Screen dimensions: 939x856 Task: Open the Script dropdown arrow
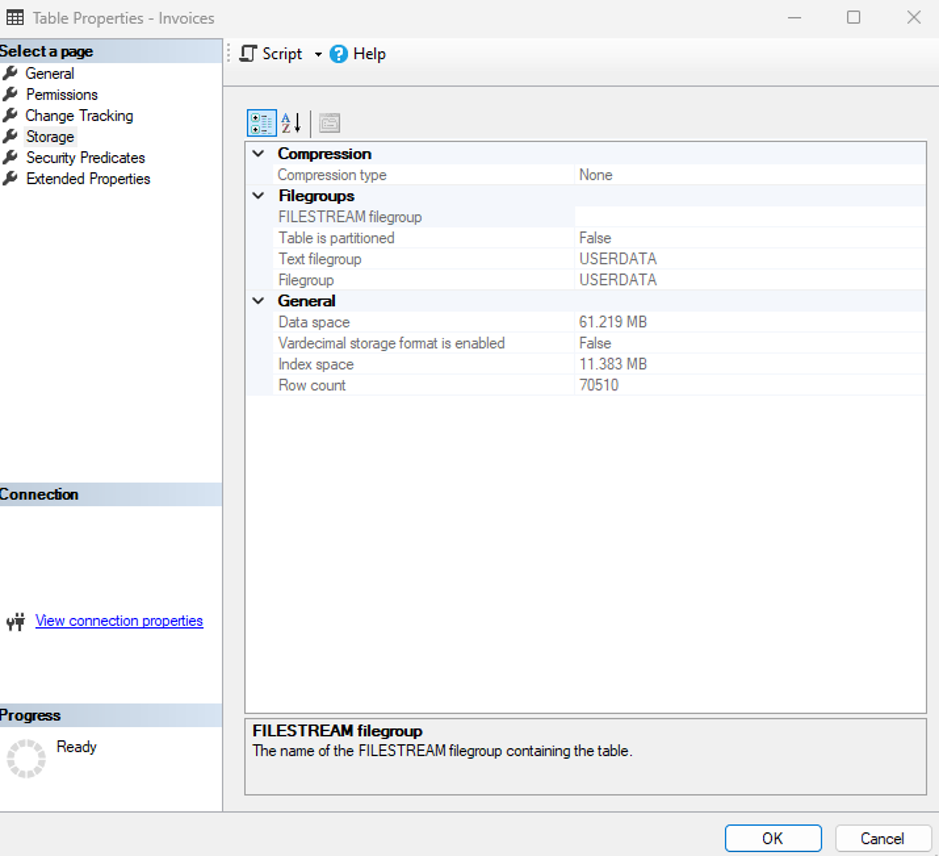pos(318,55)
